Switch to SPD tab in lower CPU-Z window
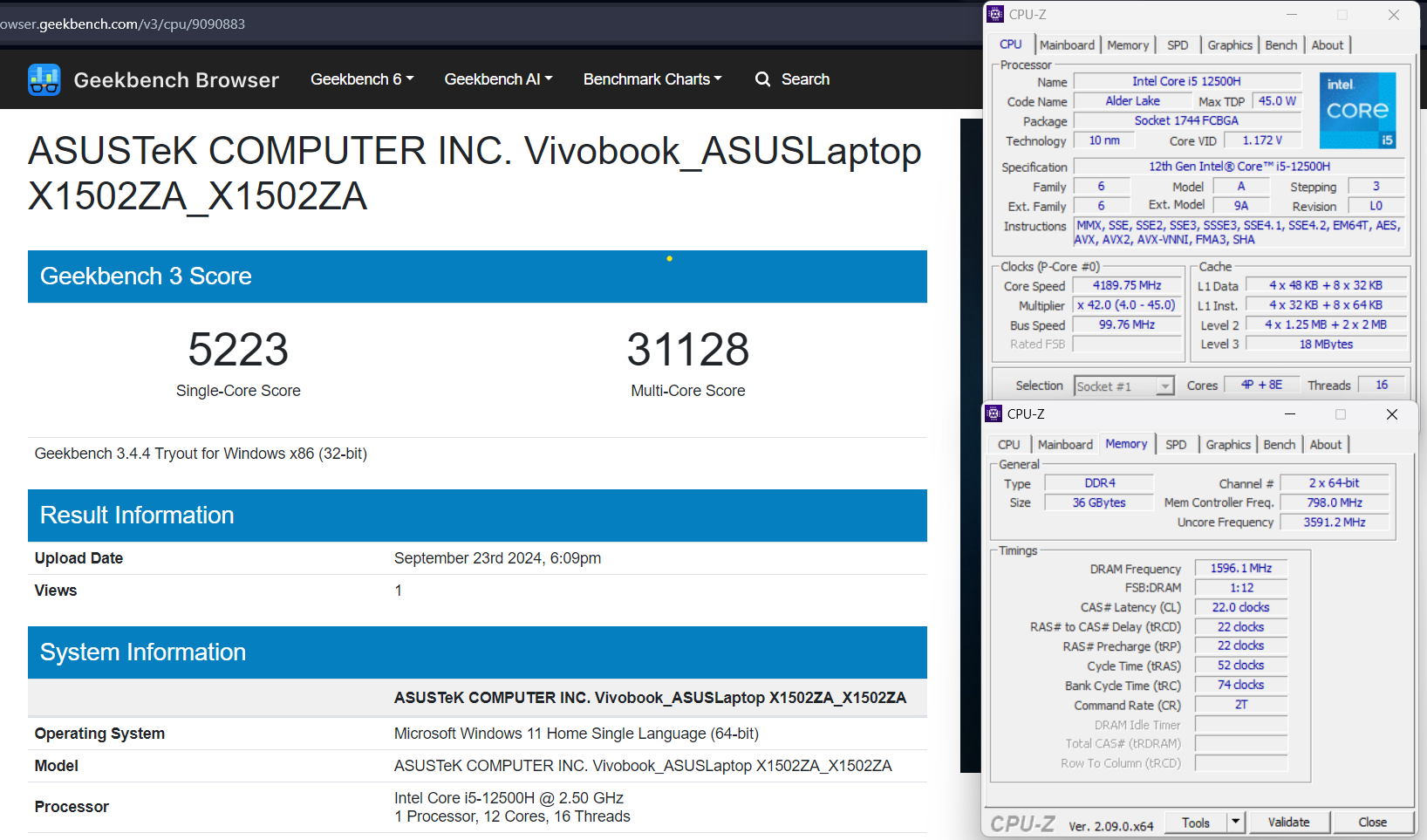Image resolution: width=1427 pixels, height=840 pixels. click(x=1176, y=445)
